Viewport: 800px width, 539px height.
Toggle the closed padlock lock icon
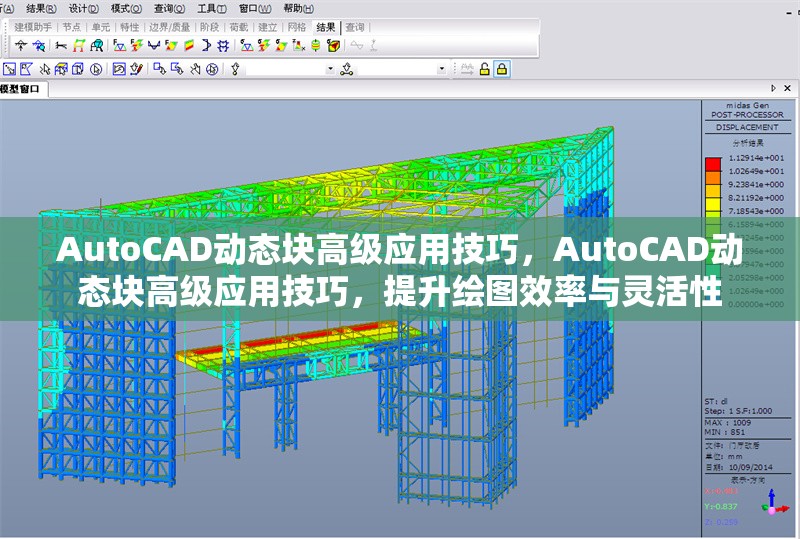tap(502, 69)
